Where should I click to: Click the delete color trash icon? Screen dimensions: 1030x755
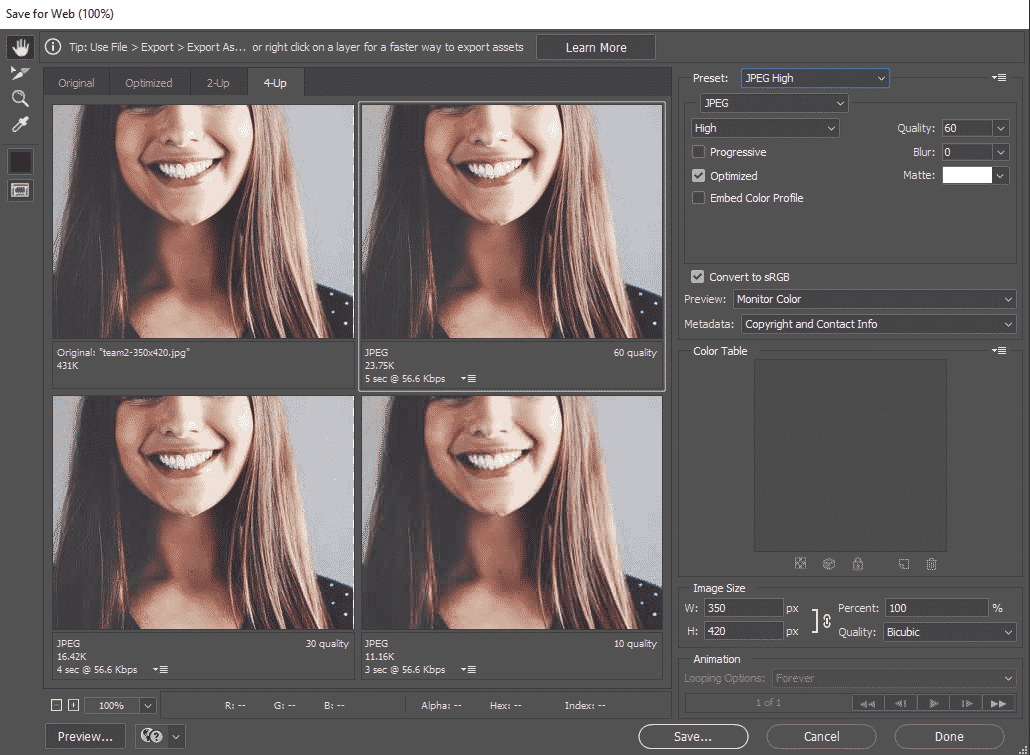click(x=931, y=564)
